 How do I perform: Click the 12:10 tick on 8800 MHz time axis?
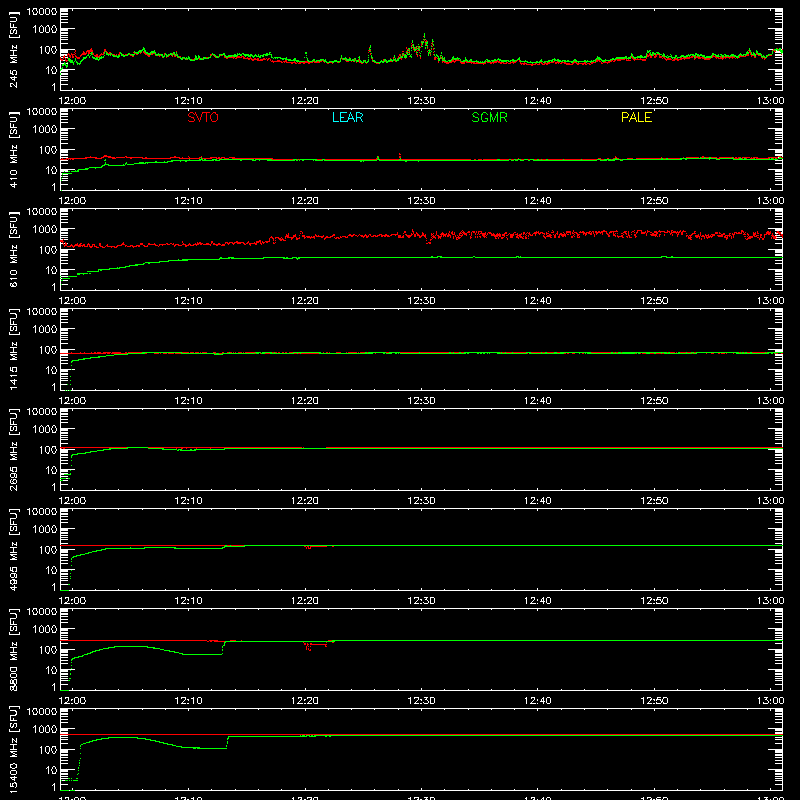tap(188, 701)
